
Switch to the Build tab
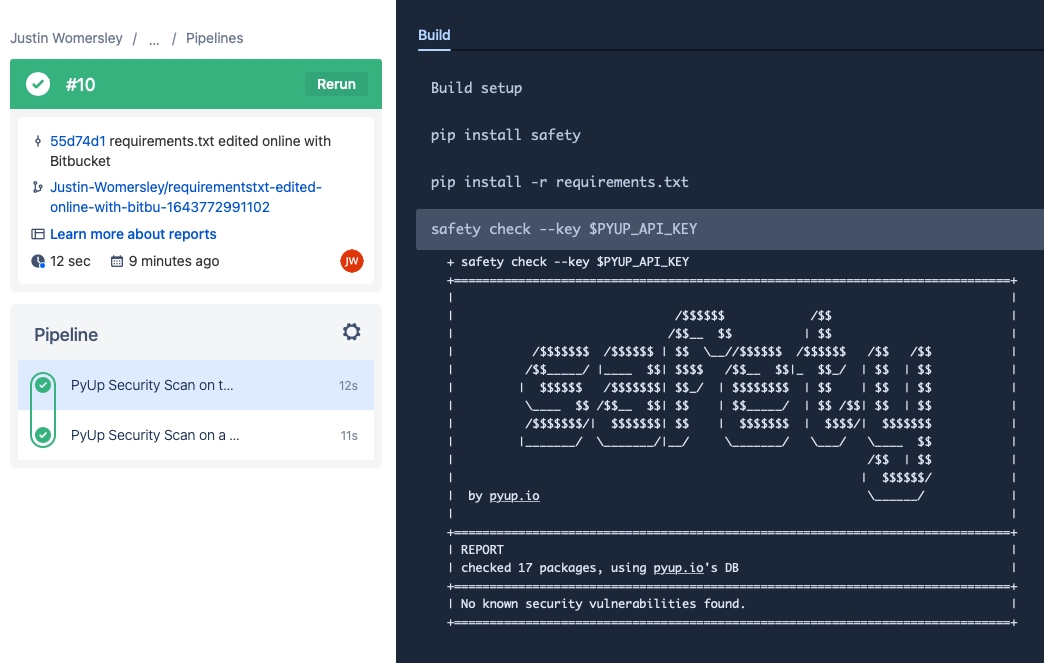tap(434, 35)
